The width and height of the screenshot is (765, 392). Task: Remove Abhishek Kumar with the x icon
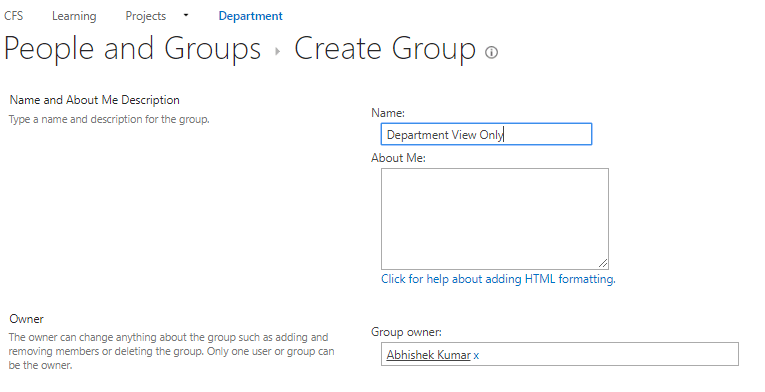pyautogui.click(x=476, y=356)
